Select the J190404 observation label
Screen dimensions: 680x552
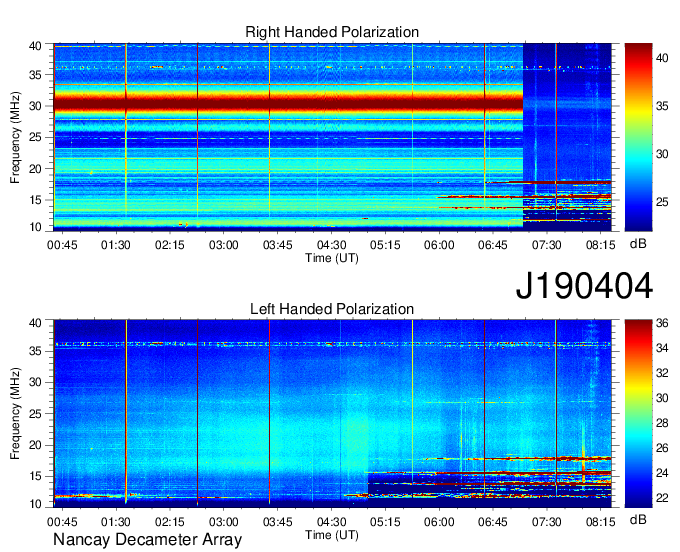coord(584,286)
